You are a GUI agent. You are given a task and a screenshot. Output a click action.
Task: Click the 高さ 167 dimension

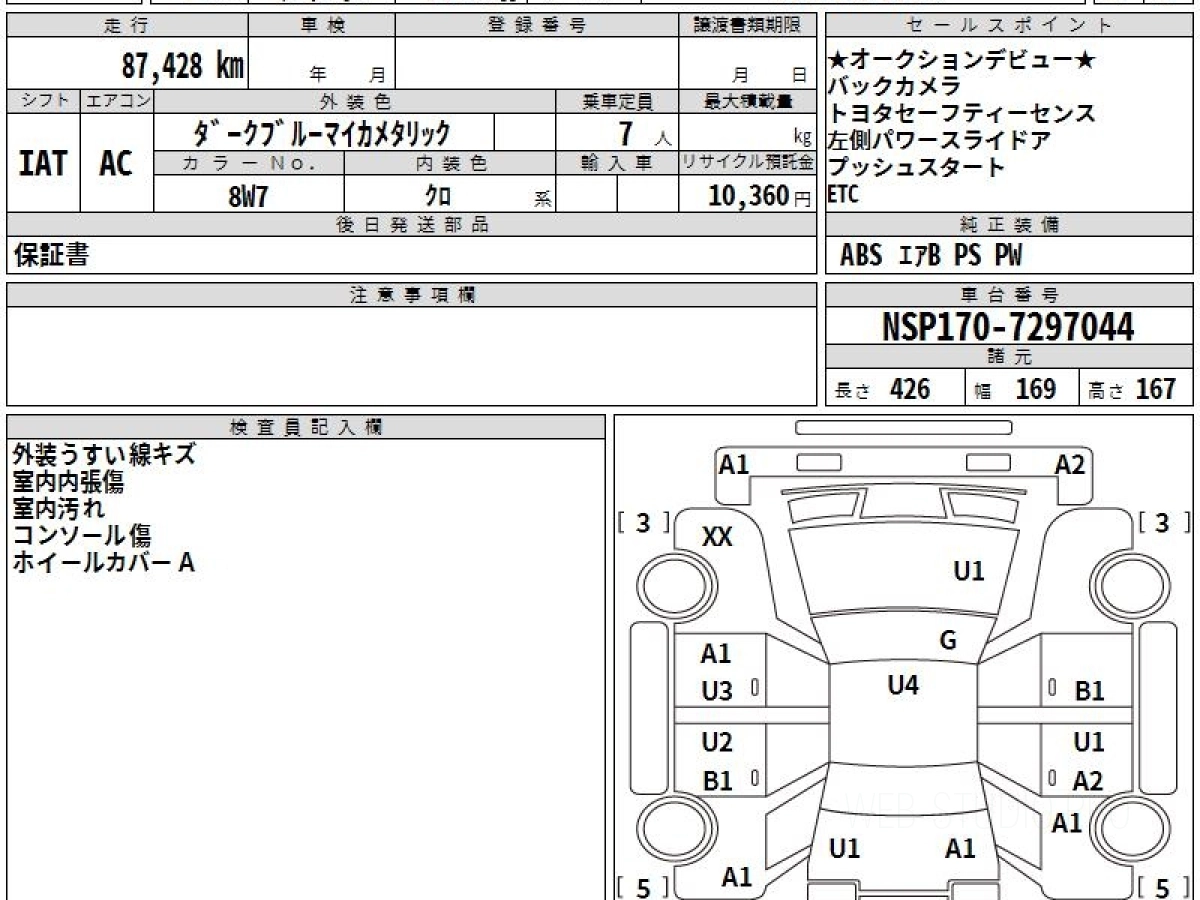click(1133, 389)
